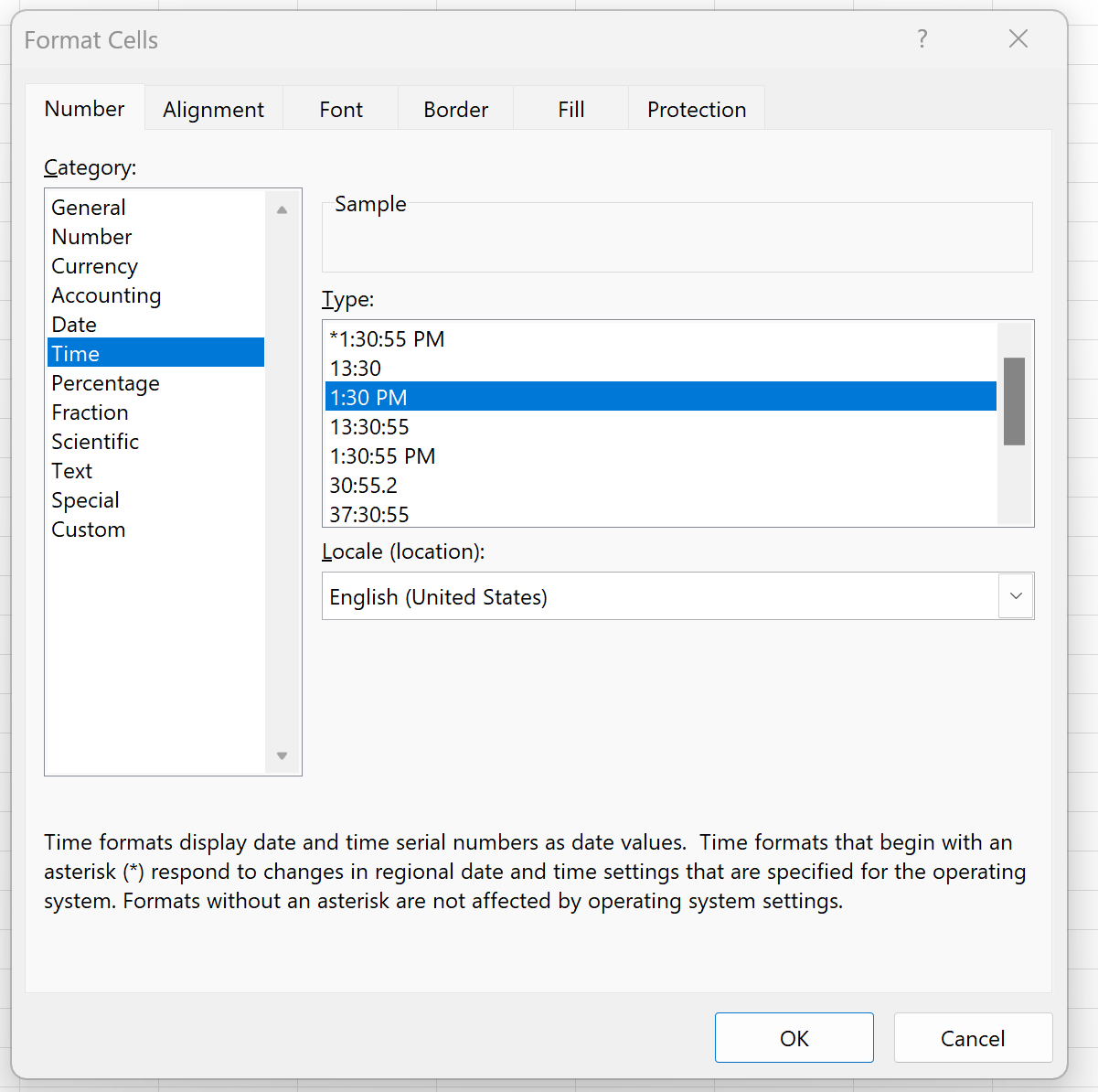The width and height of the screenshot is (1098, 1092).
Task: Select the Currency category
Action: point(94,265)
